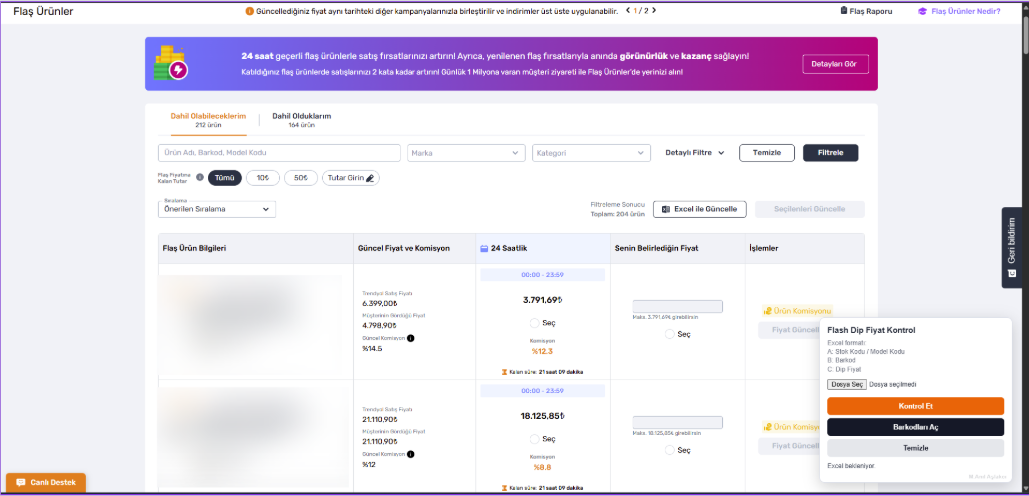1029x496 pixels.
Task: Select the 24 Saatlik Seç radio for 18.125,85₺
Action: pos(534,439)
